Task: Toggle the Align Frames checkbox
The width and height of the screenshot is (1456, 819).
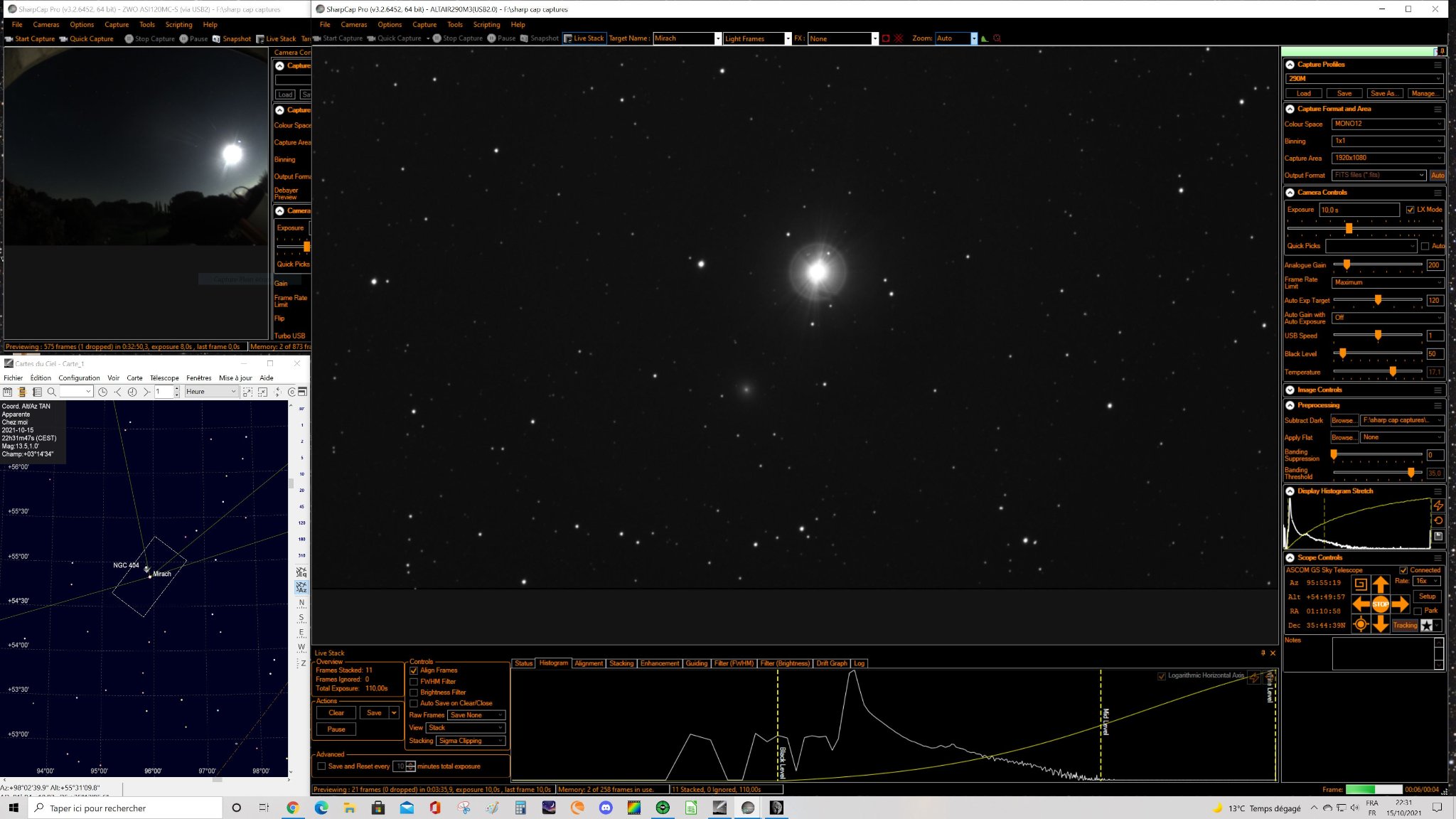Action: (x=414, y=670)
